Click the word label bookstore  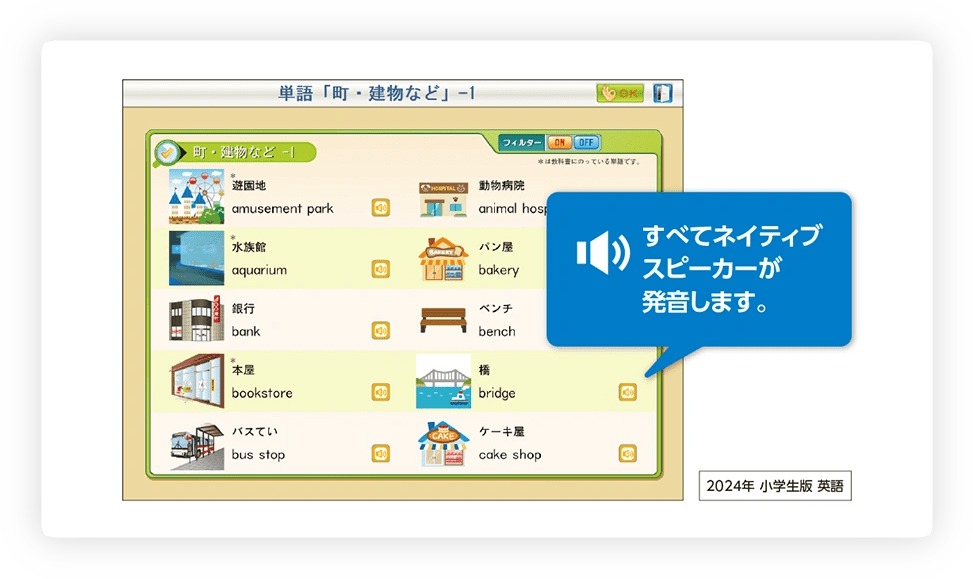(262, 393)
